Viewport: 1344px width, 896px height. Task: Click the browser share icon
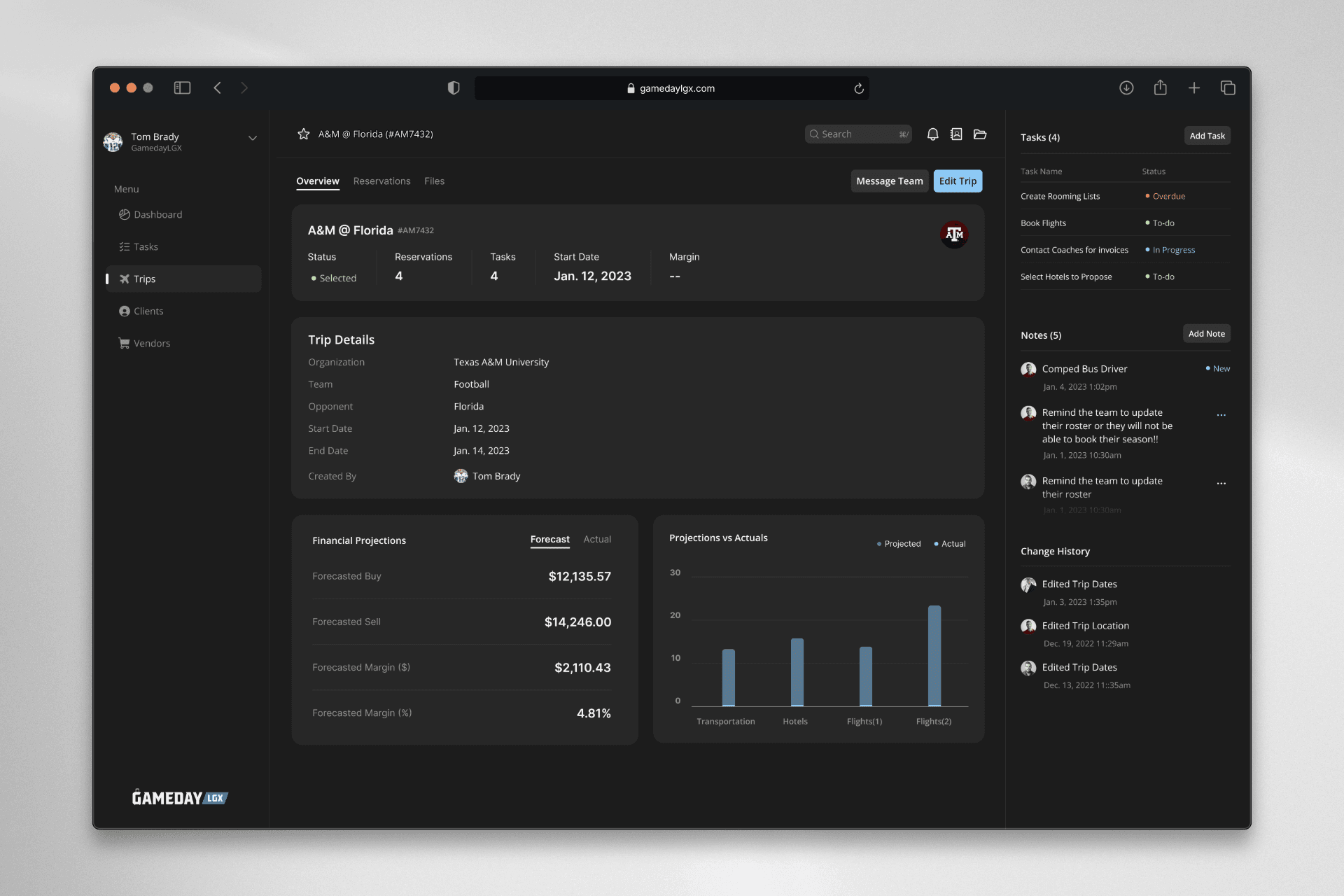pyautogui.click(x=1161, y=87)
